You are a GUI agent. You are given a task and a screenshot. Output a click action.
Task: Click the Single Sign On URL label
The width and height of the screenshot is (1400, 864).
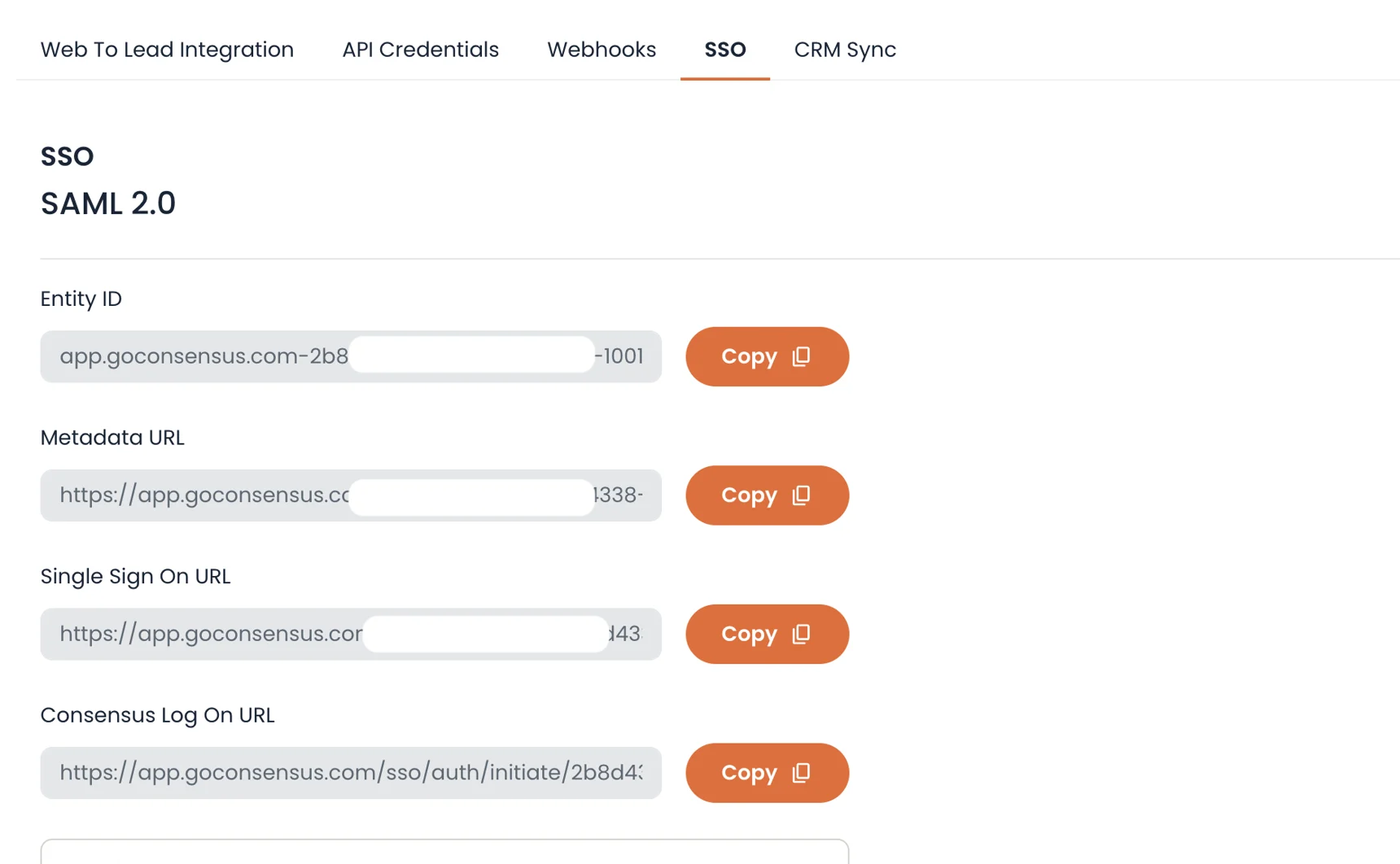135,576
